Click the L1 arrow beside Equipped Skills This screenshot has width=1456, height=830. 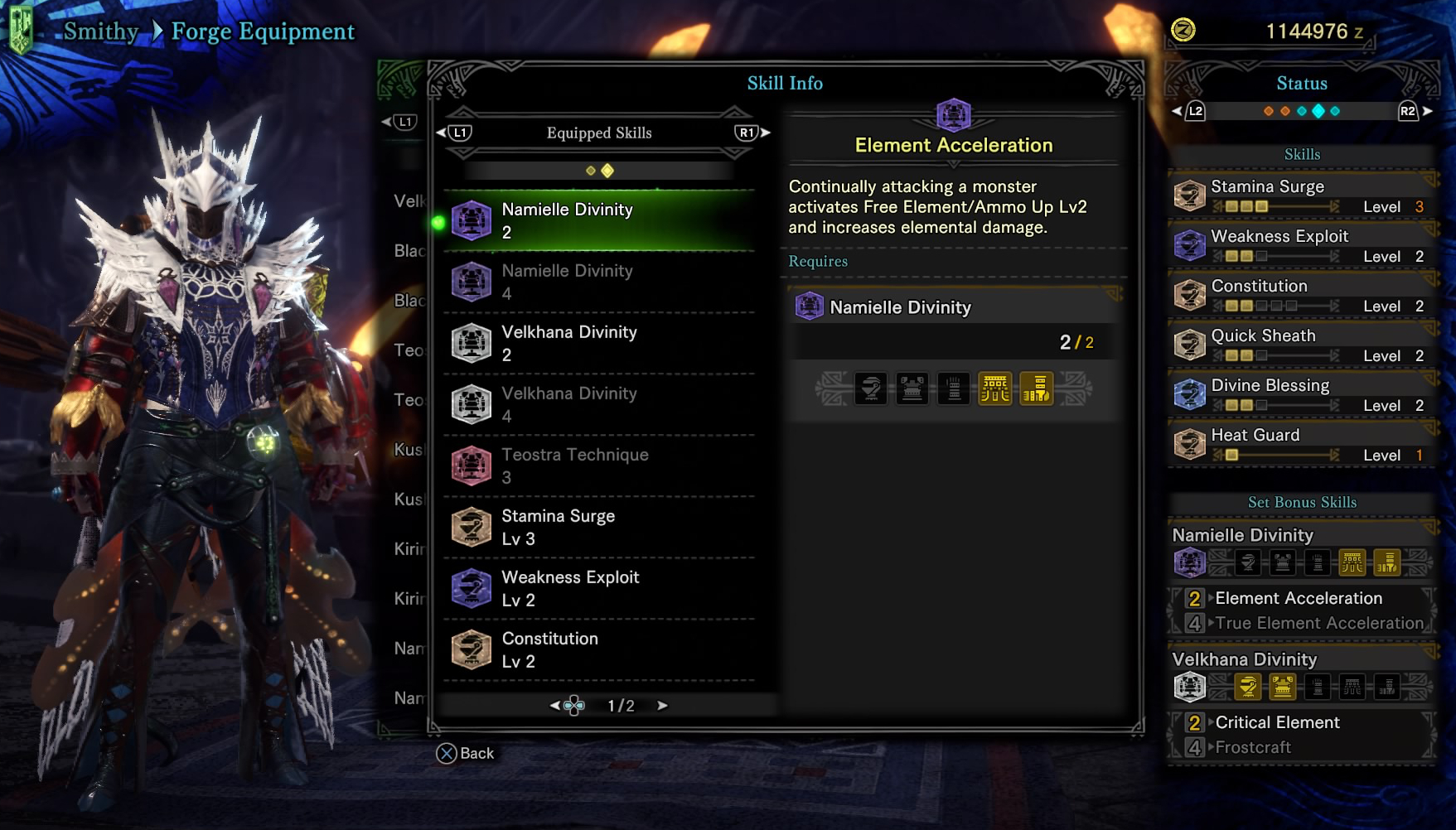coord(454,133)
